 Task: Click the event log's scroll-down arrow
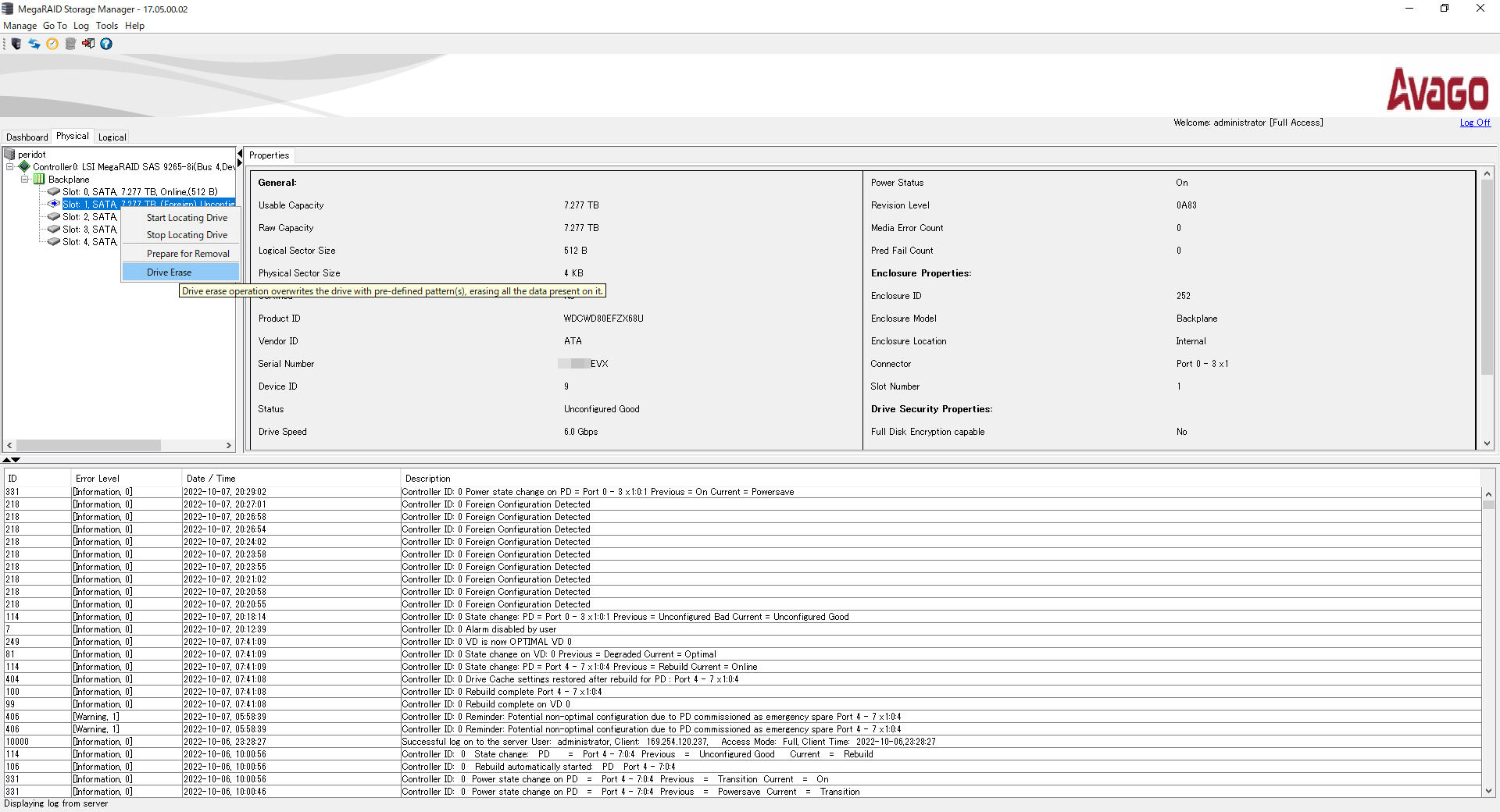(1488, 790)
